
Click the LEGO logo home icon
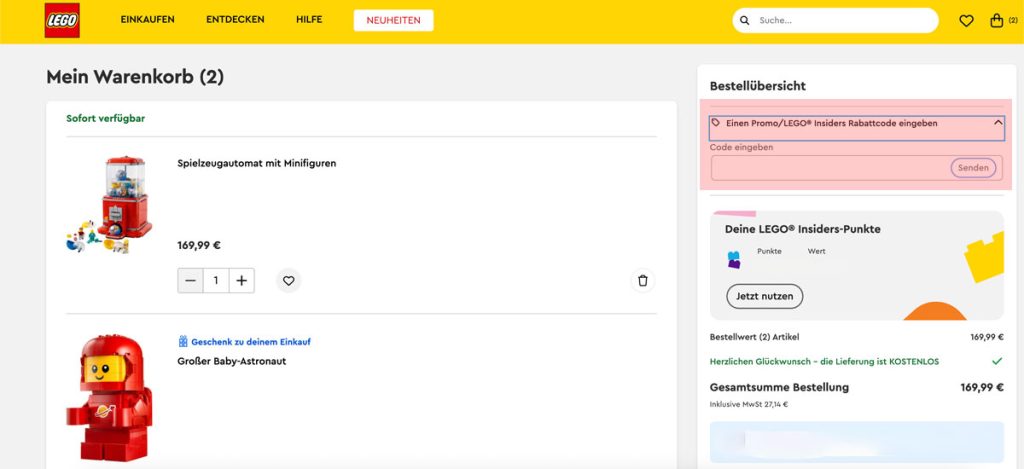pyautogui.click(x=62, y=21)
